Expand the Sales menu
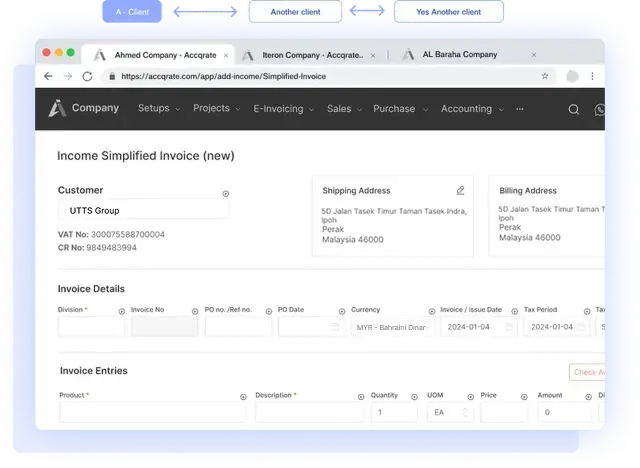This screenshot has height=468, width=640. pyautogui.click(x=344, y=109)
